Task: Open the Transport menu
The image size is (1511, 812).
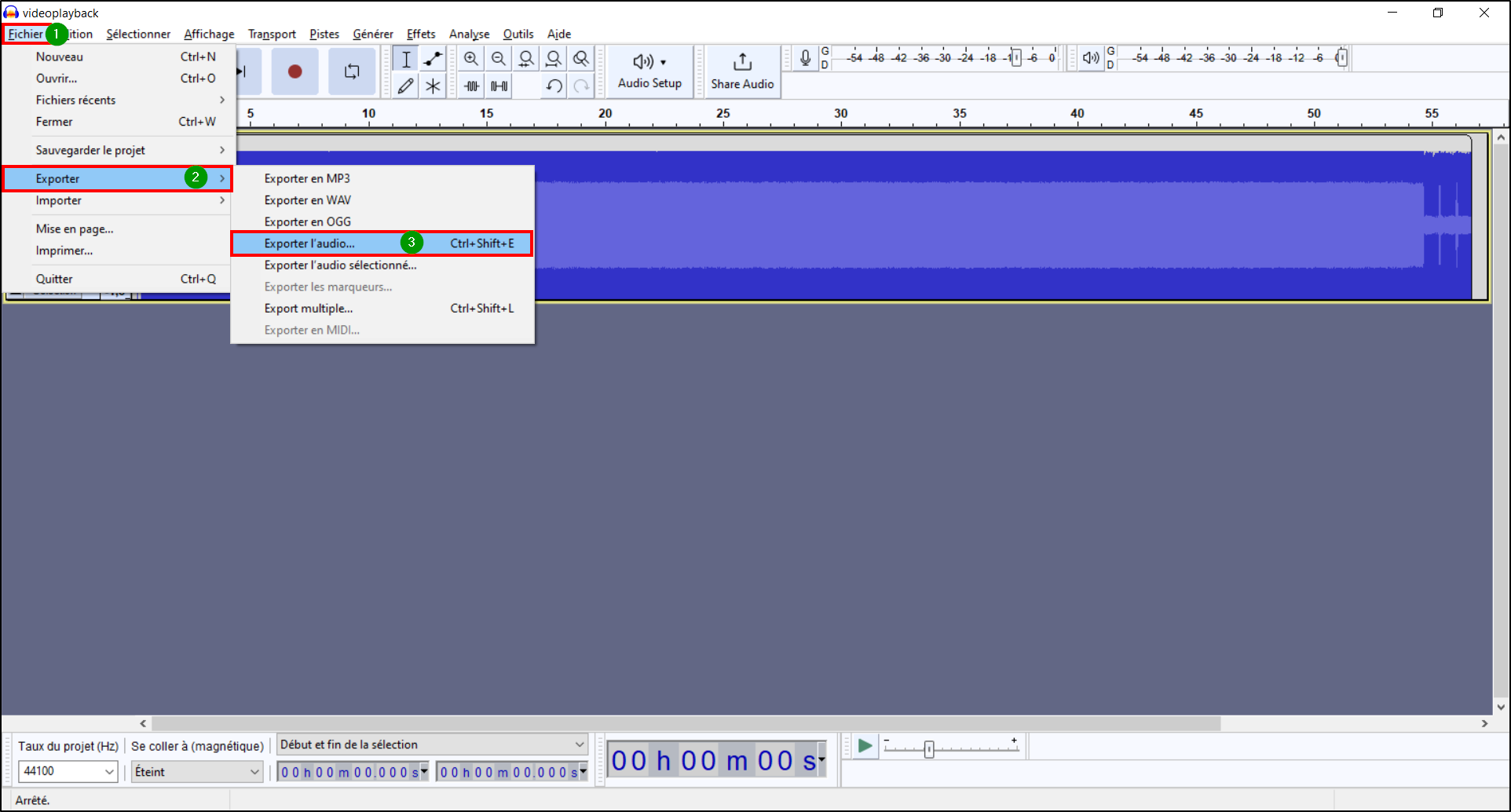Action: 272,34
